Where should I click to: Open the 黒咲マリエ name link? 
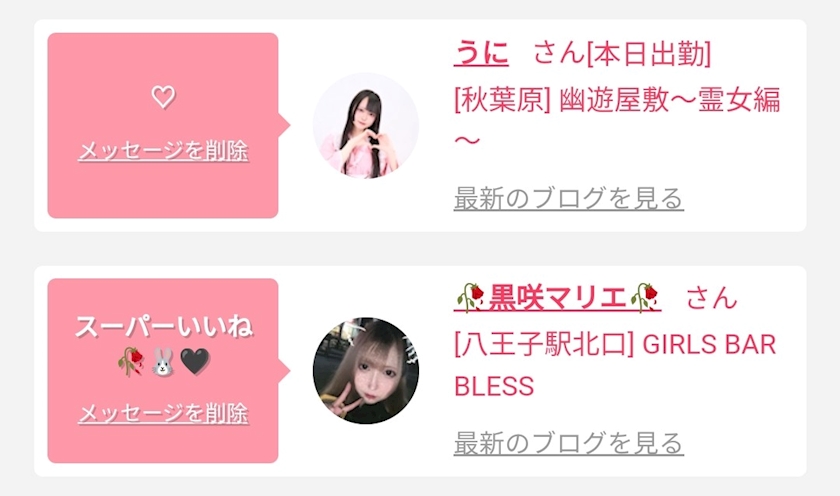pos(557,298)
